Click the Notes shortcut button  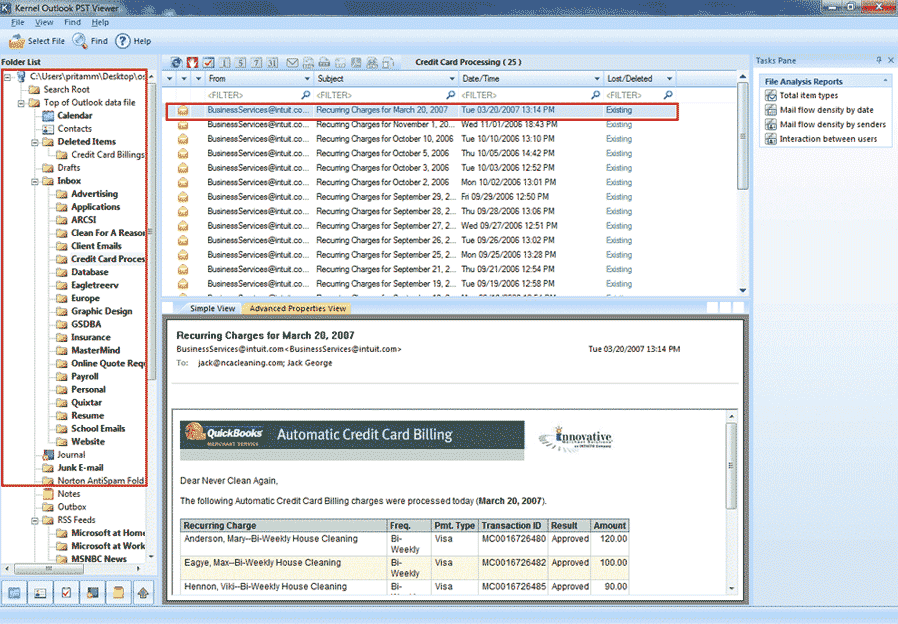118,593
